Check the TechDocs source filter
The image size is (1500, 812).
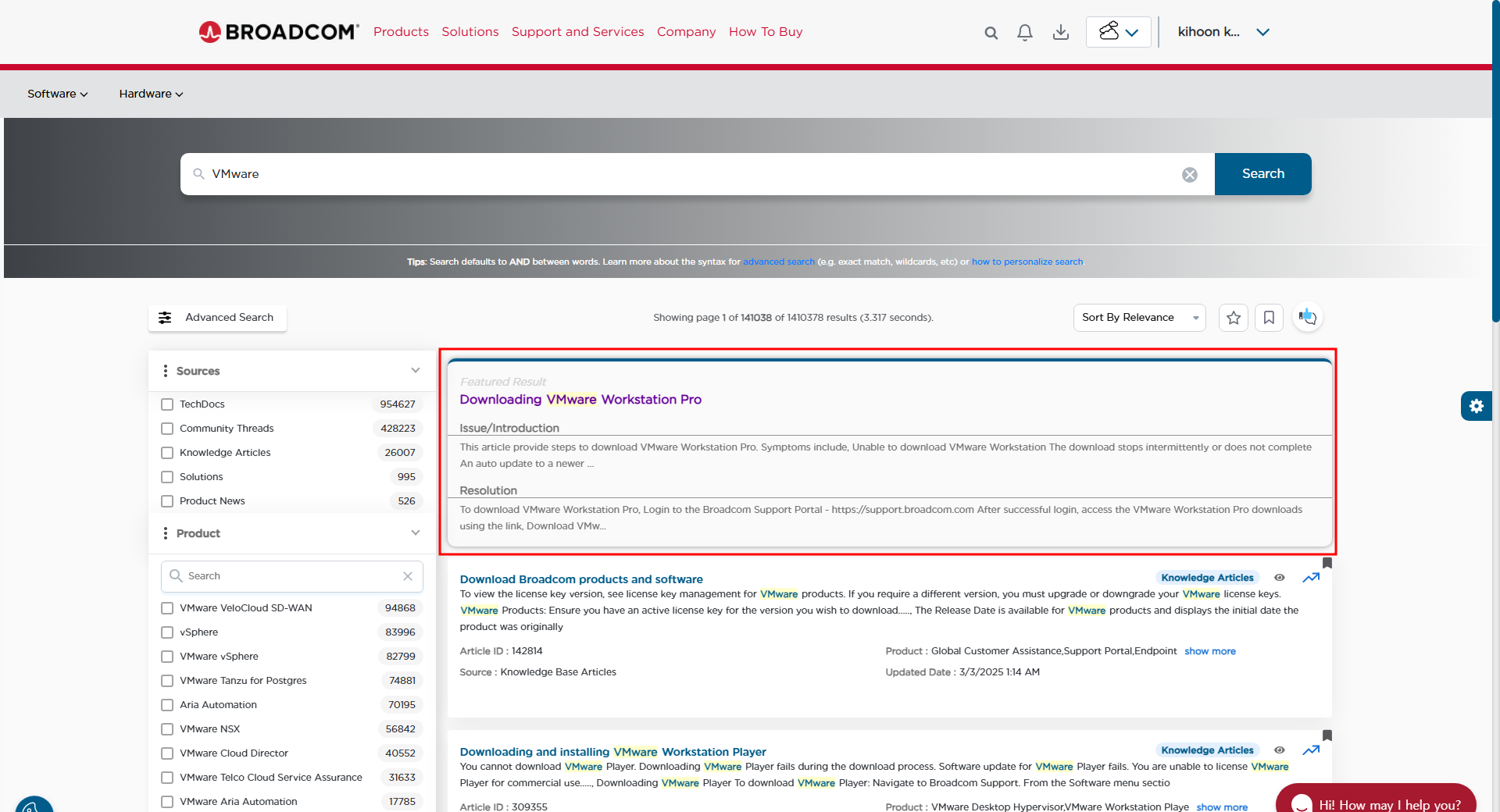[x=167, y=404]
